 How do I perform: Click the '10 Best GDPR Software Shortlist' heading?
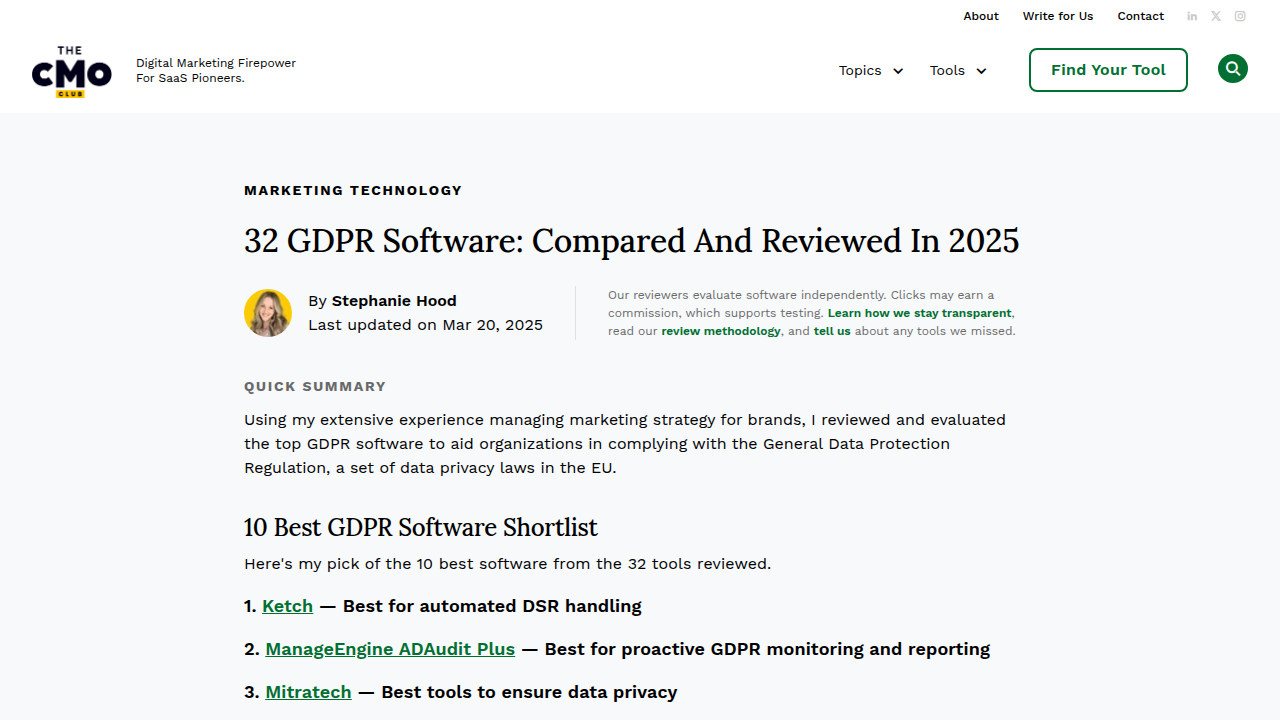click(x=421, y=527)
